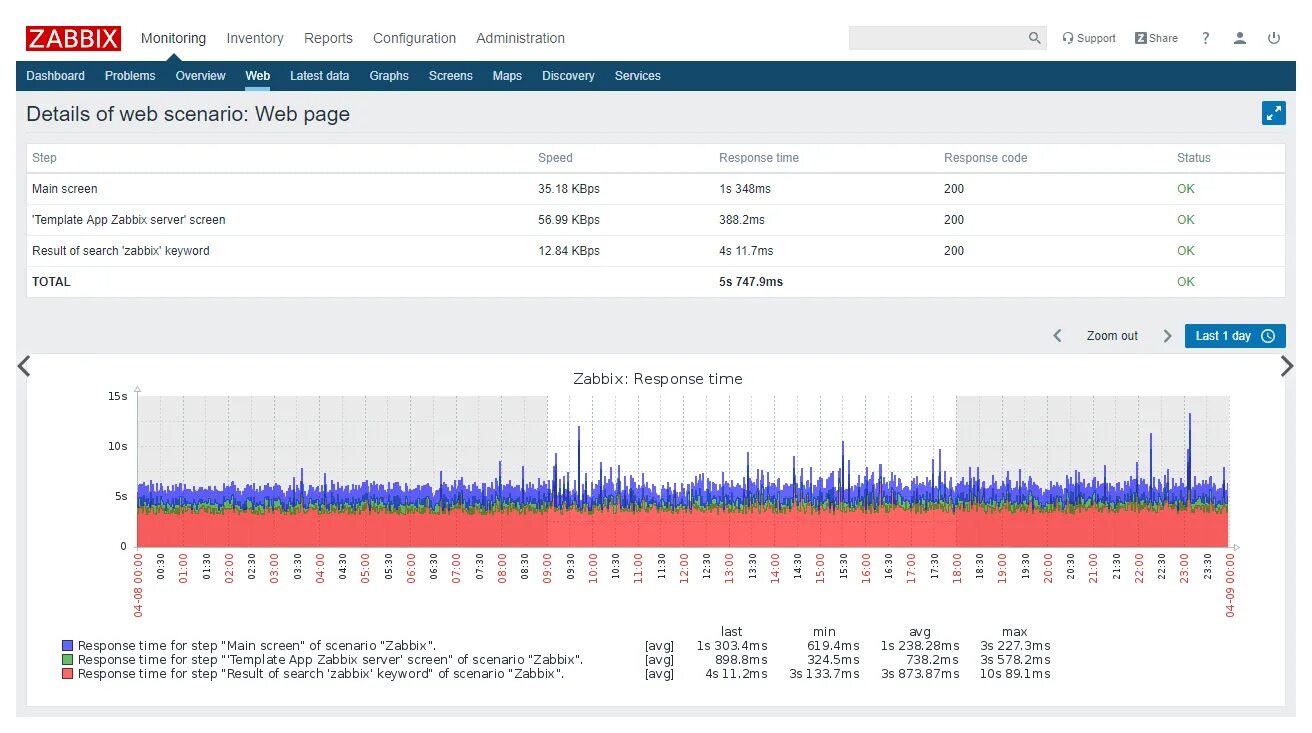Screen dimensions: 1312x733
Task: Click the Zabbix: Response time graph title
Action: [658, 379]
